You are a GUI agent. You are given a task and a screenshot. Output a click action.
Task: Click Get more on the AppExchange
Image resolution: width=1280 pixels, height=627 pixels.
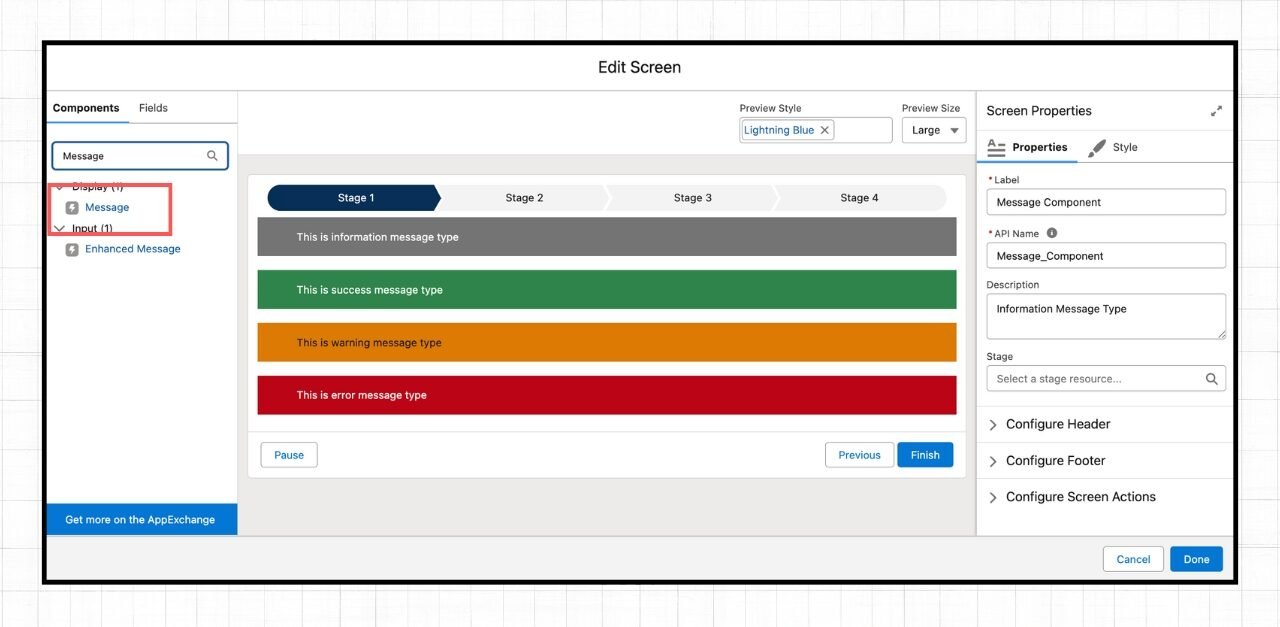pos(140,520)
